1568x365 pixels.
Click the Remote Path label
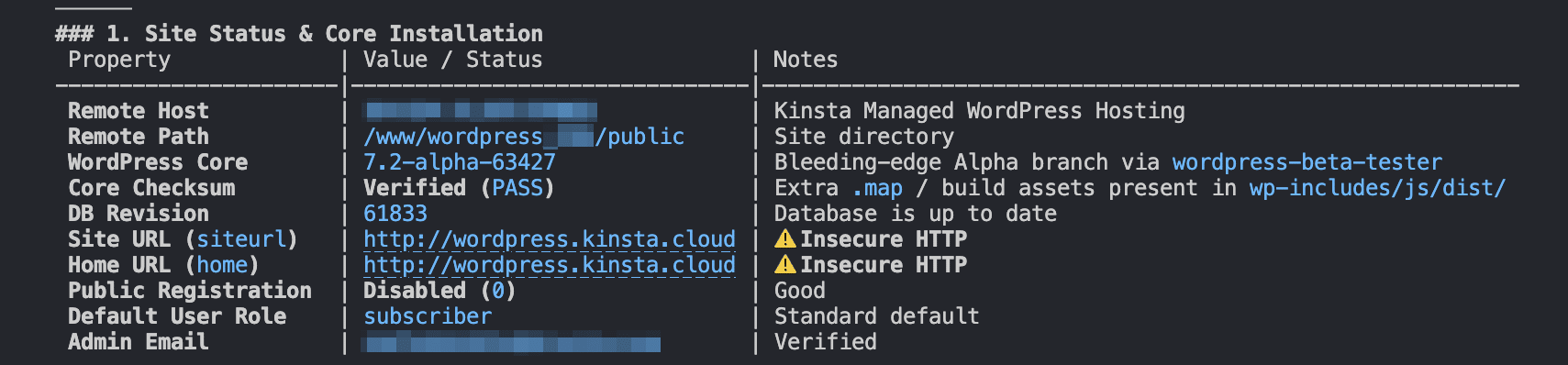(x=139, y=137)
